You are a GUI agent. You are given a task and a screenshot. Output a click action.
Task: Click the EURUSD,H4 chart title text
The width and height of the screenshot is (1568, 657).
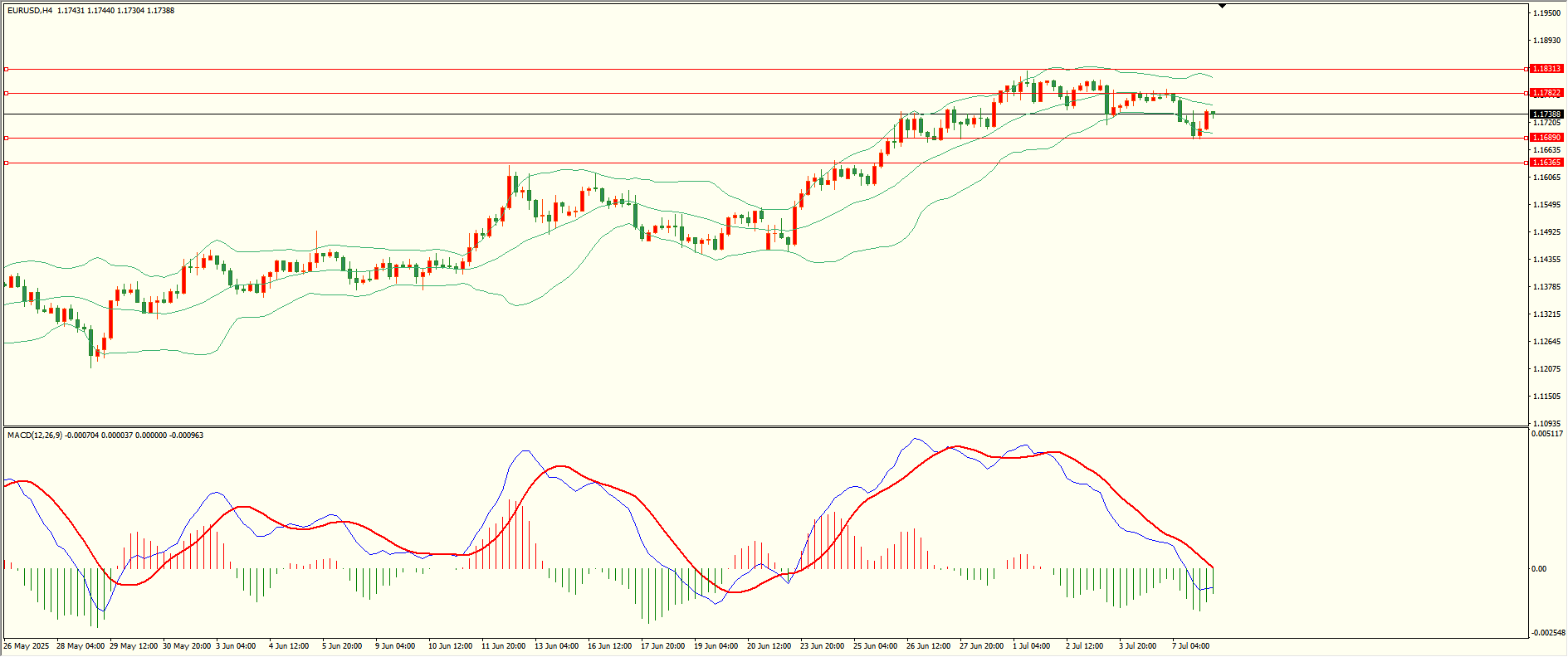click(30, 11)
